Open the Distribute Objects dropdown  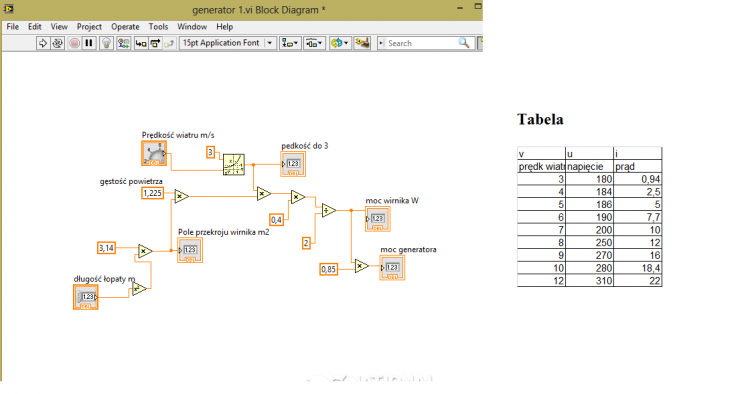pos(314,43)
